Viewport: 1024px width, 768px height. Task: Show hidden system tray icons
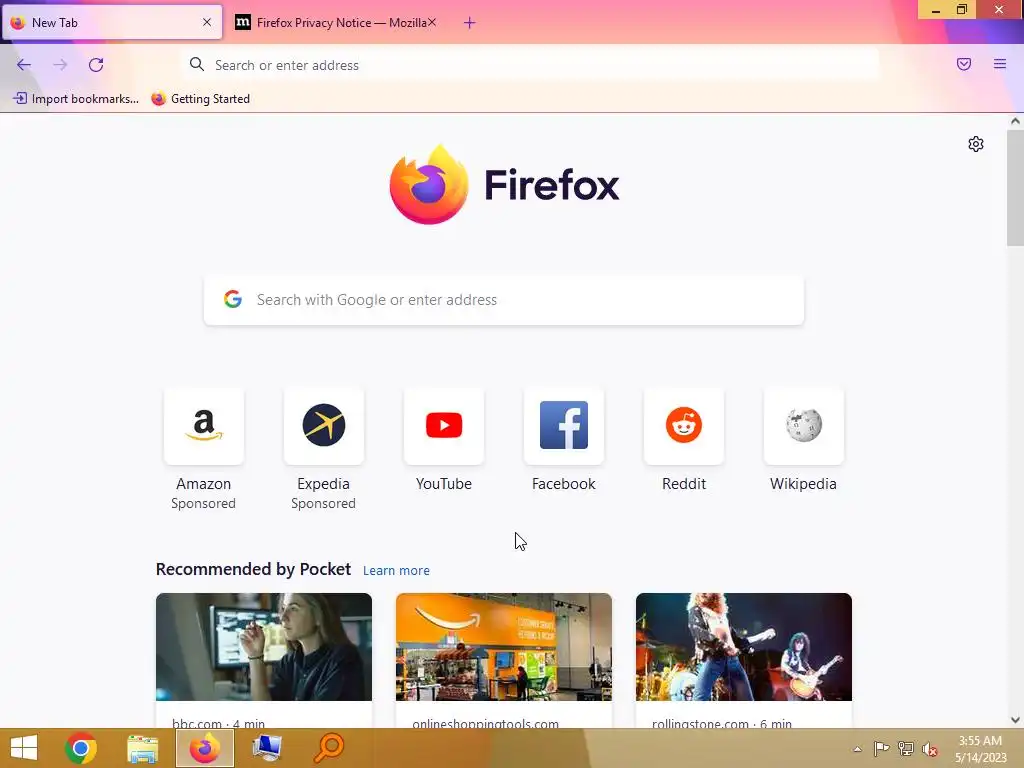point(857,749)
